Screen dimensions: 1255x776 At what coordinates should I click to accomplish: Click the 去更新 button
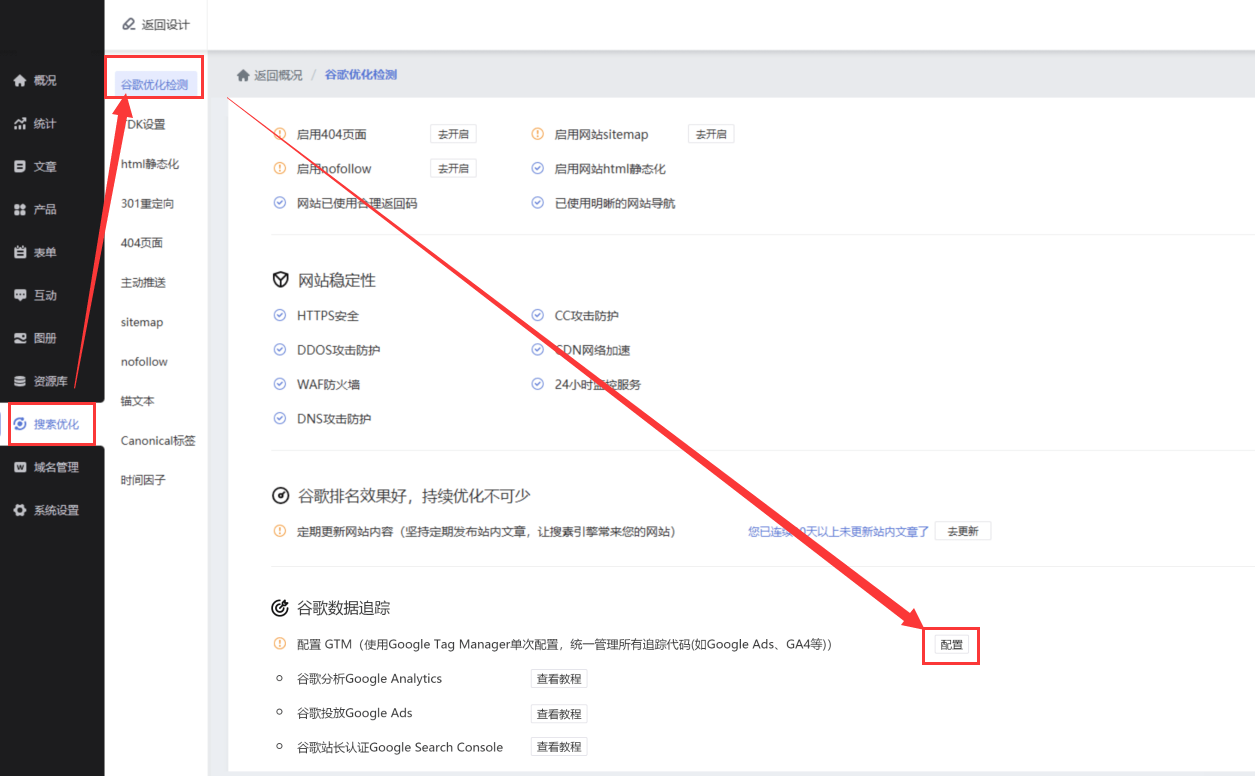pyautogui.click(x=963, y=532)
